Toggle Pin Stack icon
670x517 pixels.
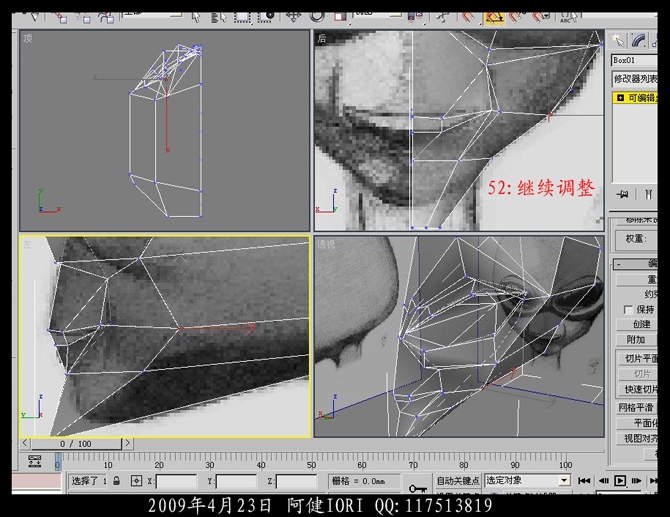tap(623, 194)
